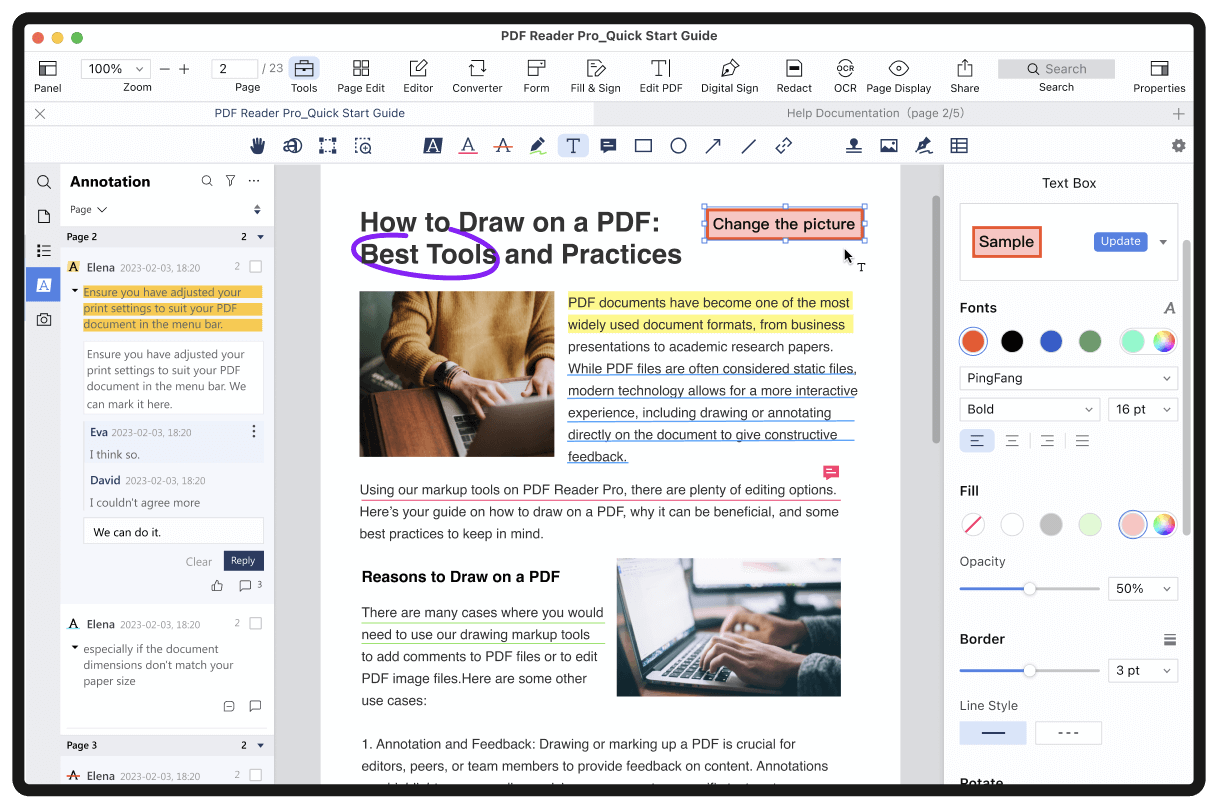Pick the underline annotation tool
1218x808 pixels.
[467, 146]
